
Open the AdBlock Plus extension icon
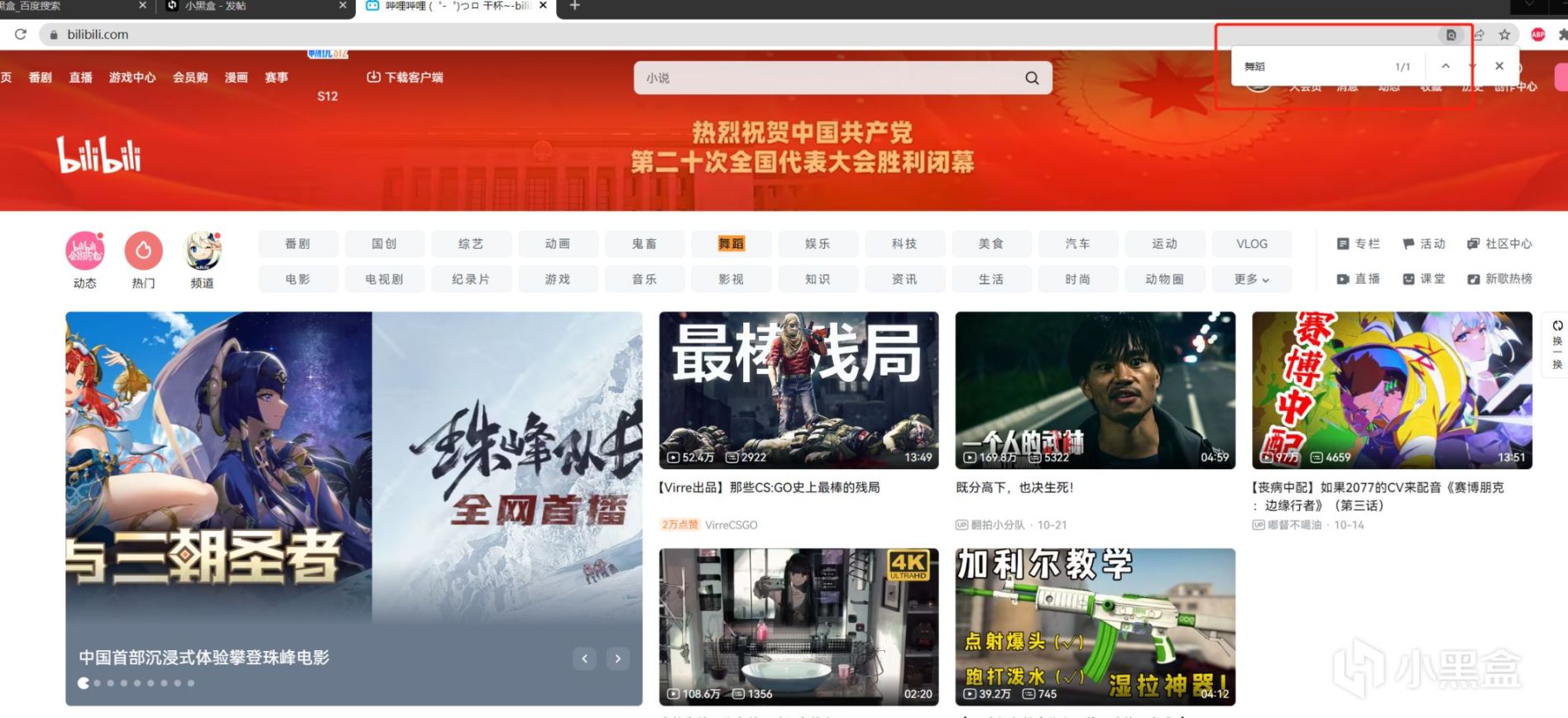(x=1538, y=34)
